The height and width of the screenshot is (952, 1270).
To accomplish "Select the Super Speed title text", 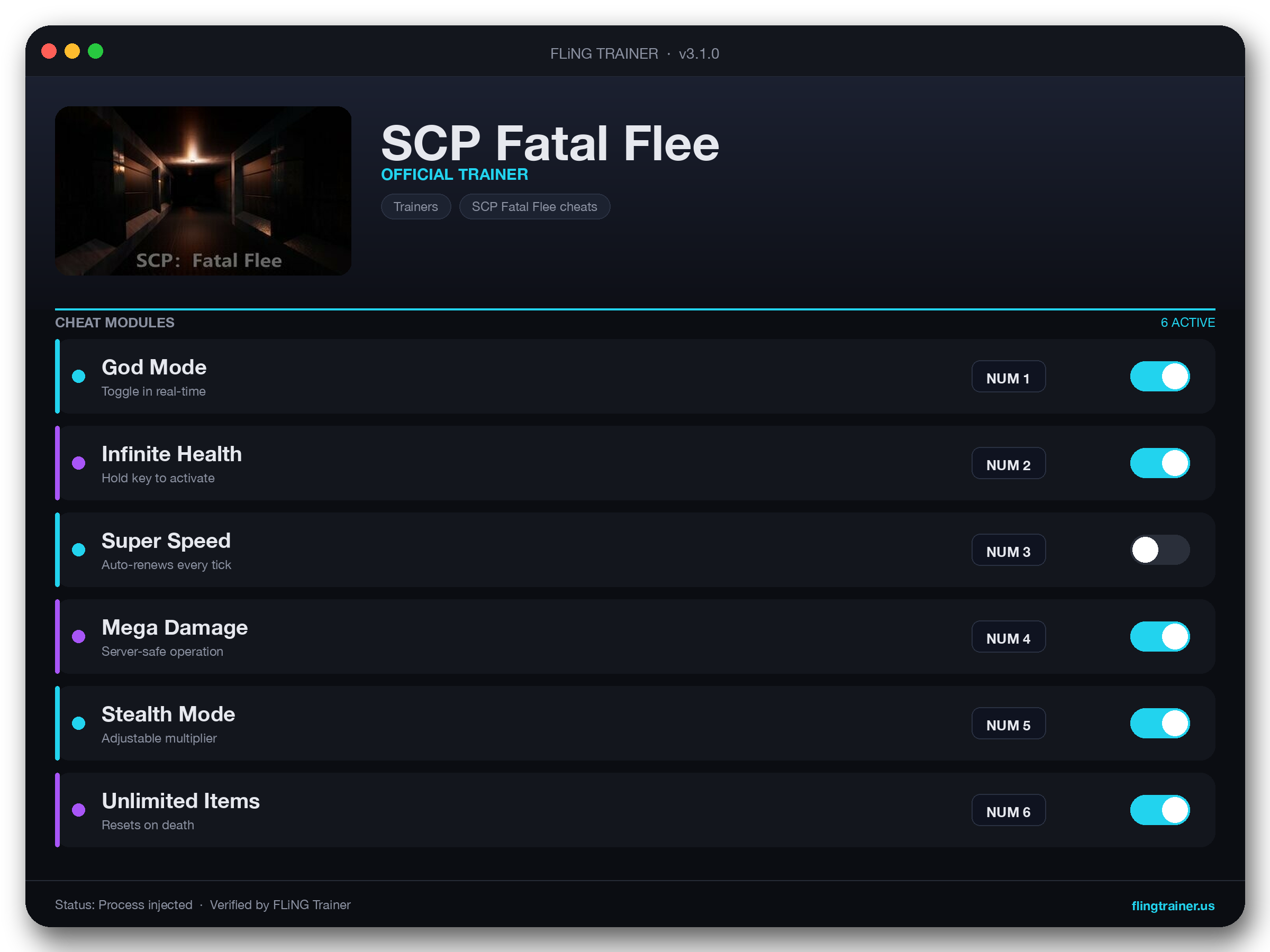I will (166, 541).
